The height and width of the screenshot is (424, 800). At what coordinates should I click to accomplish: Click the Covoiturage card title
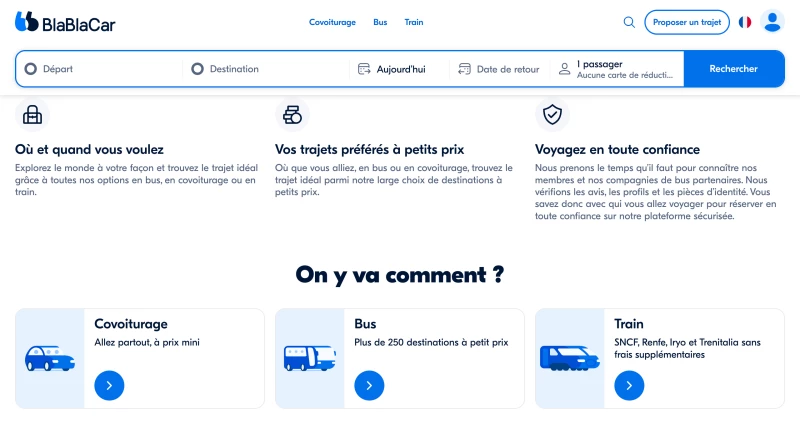[x=131, y=324]
